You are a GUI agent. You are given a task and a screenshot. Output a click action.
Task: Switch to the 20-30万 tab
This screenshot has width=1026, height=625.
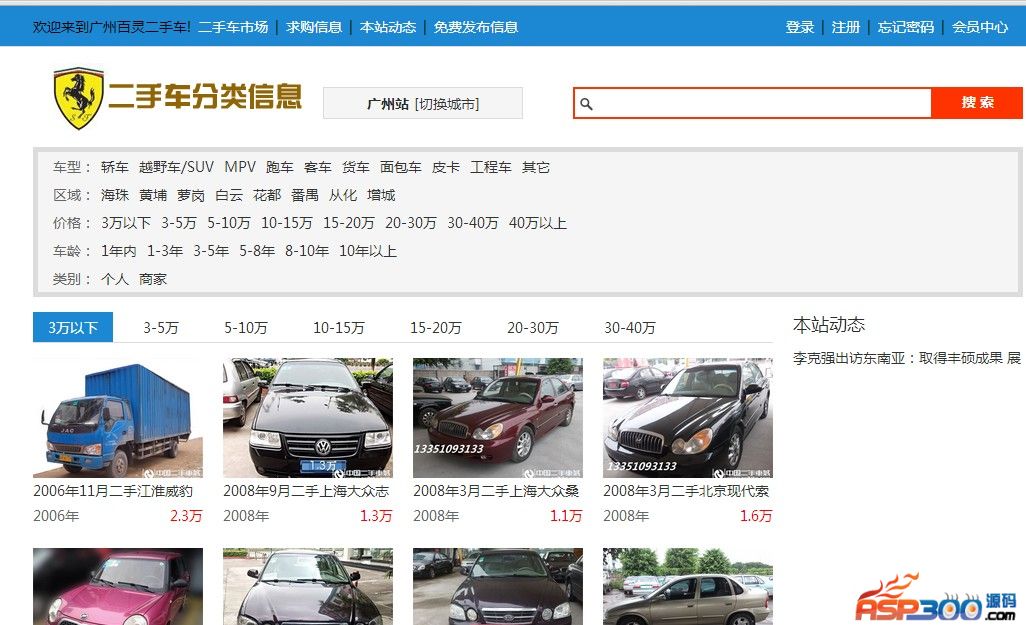pyautogui.click(x=533, y=327)
